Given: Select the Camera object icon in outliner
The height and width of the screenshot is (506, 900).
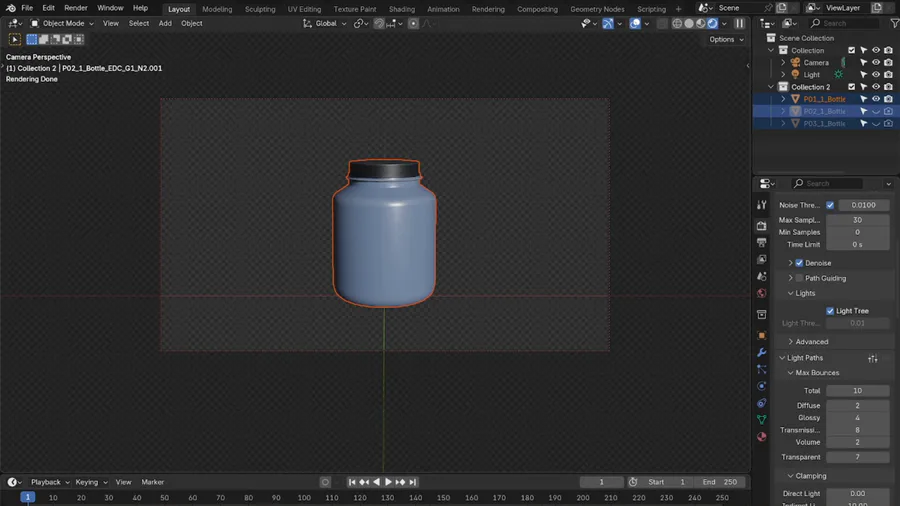Looking at the screenshot, I should click(x=796, y=62).
